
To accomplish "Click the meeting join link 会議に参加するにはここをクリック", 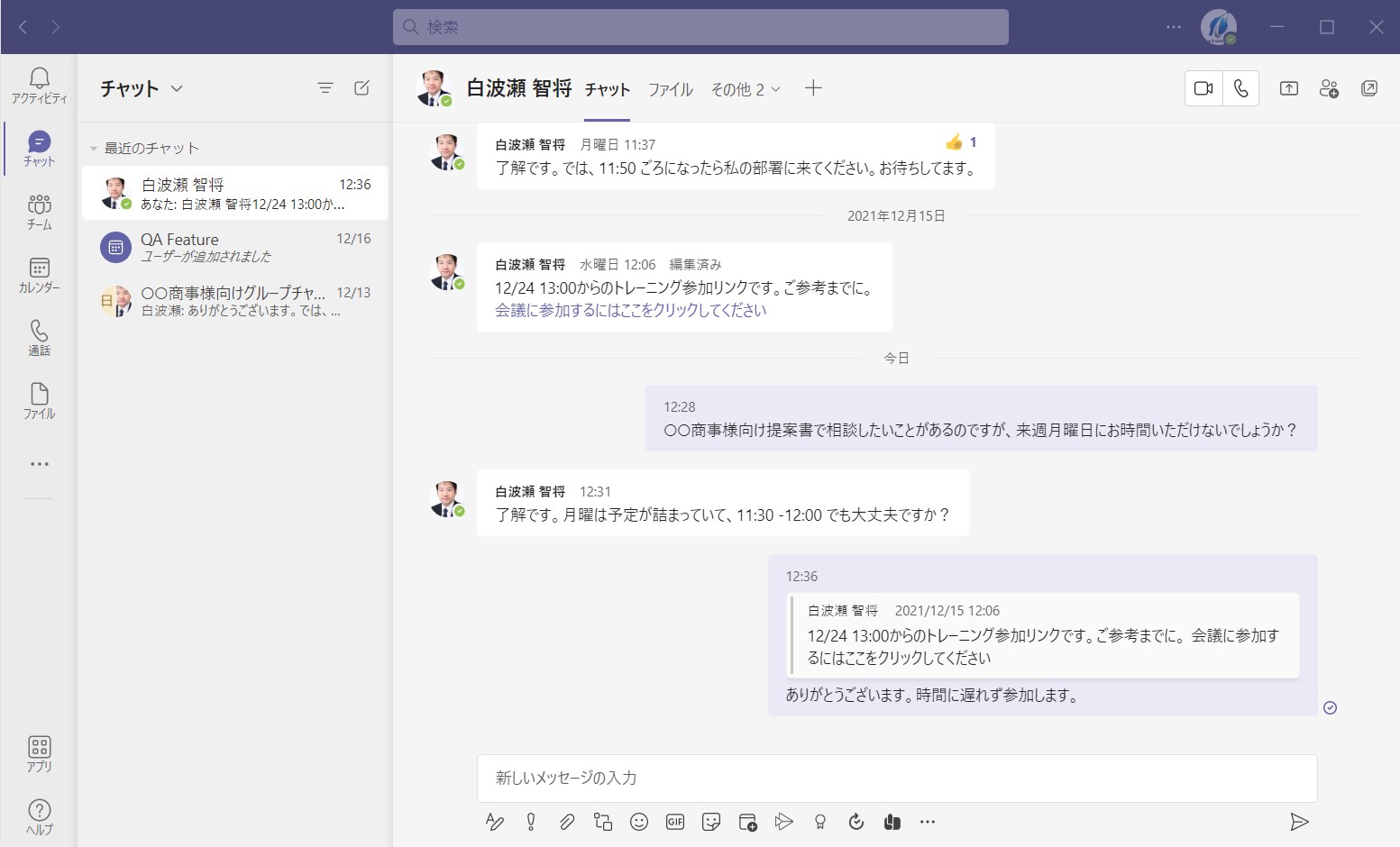I will (x=630, y=310).
